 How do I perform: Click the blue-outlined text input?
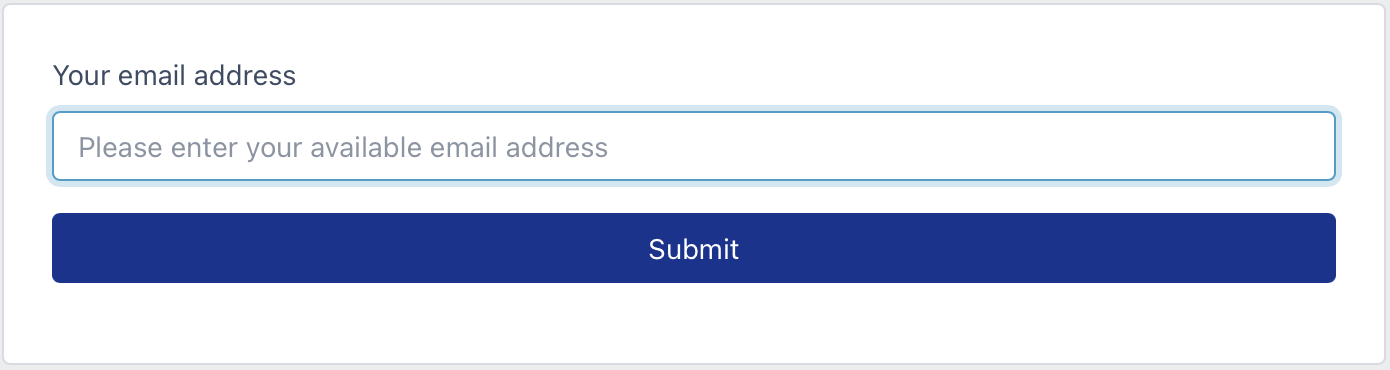pos(694,146)
